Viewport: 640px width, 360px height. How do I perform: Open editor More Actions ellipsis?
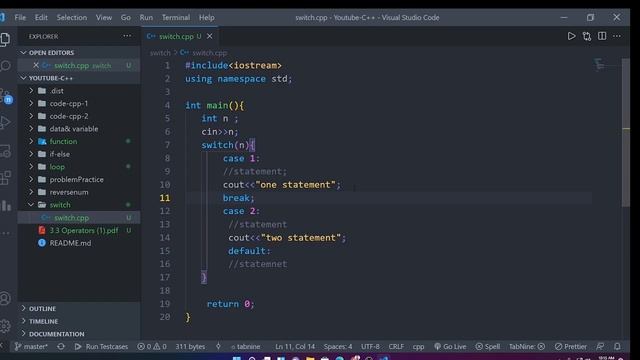click(x=617, y=36)
